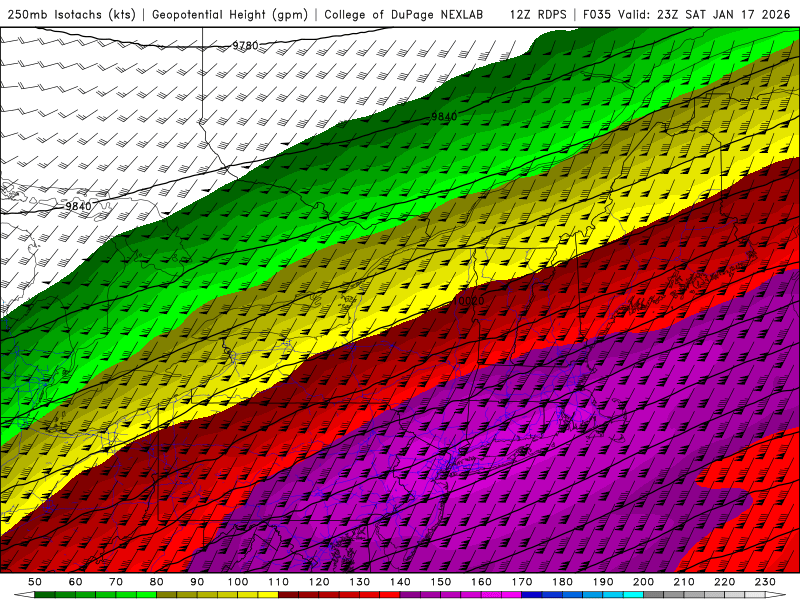Click the 'Geopotential Height (gpm)' header label
The image size is (800, 600).
pyautogui.click(x=230, y=14)
